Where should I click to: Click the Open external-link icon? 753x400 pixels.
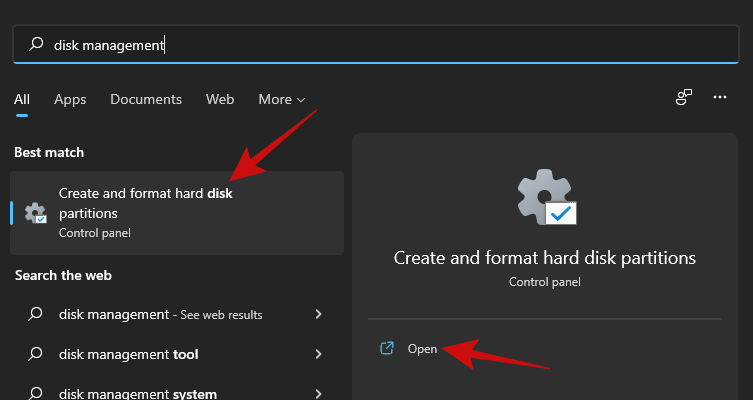coord(387,349)
